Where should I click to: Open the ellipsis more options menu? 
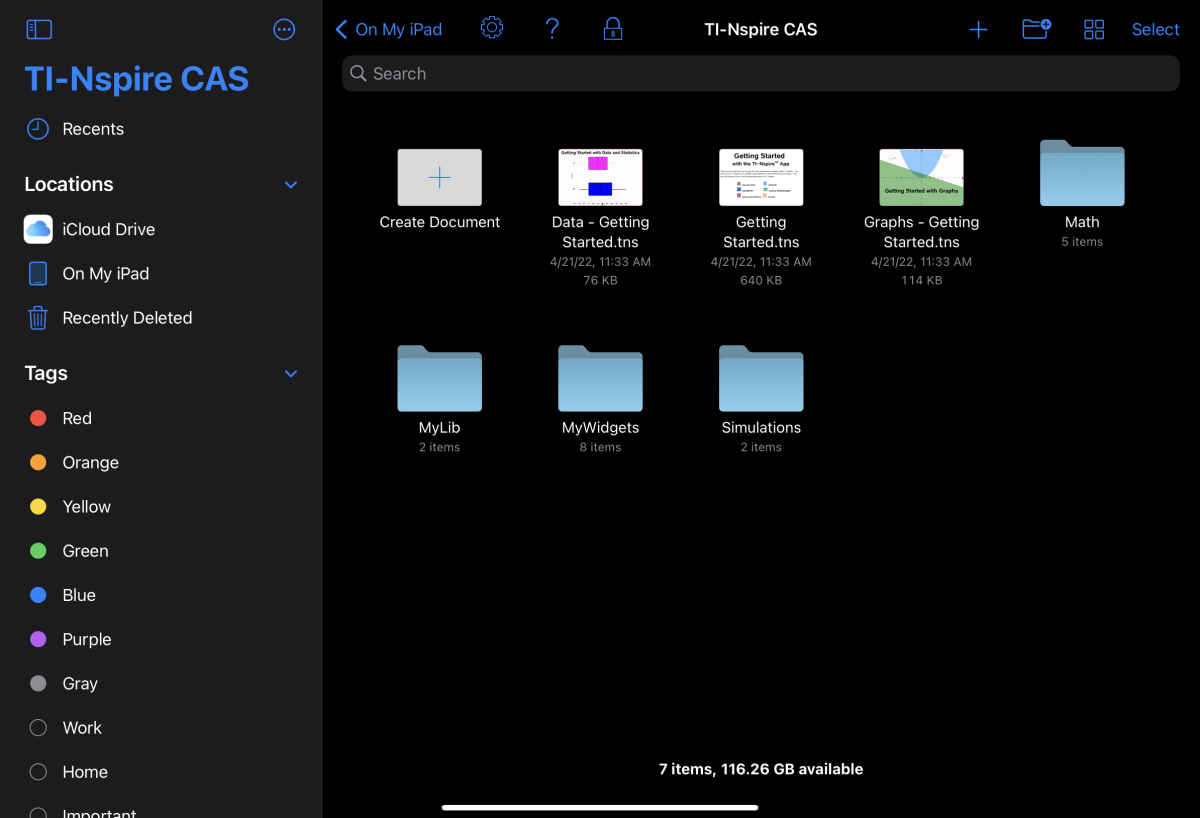coord(284,30)
